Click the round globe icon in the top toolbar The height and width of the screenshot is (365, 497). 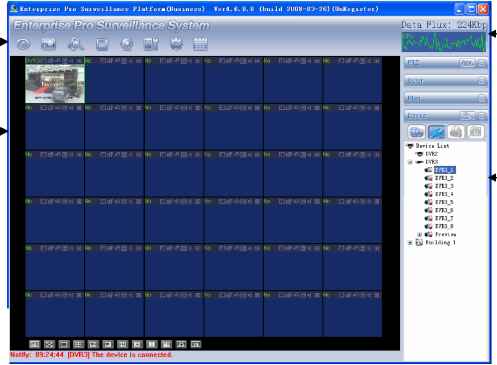click(x=127, y=44)
